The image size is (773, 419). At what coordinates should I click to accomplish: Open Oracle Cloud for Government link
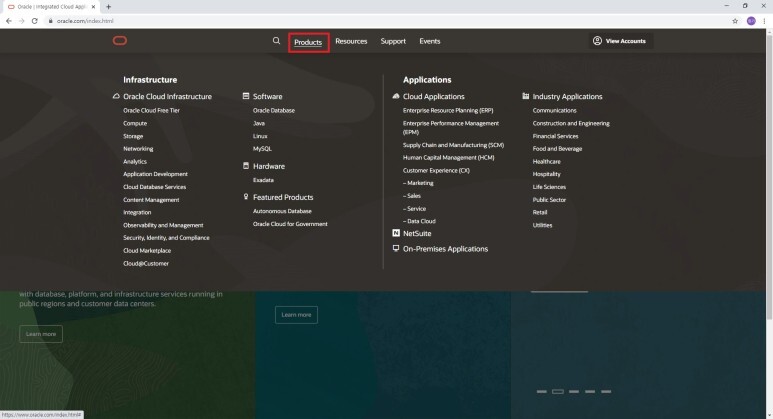[290, 224]
